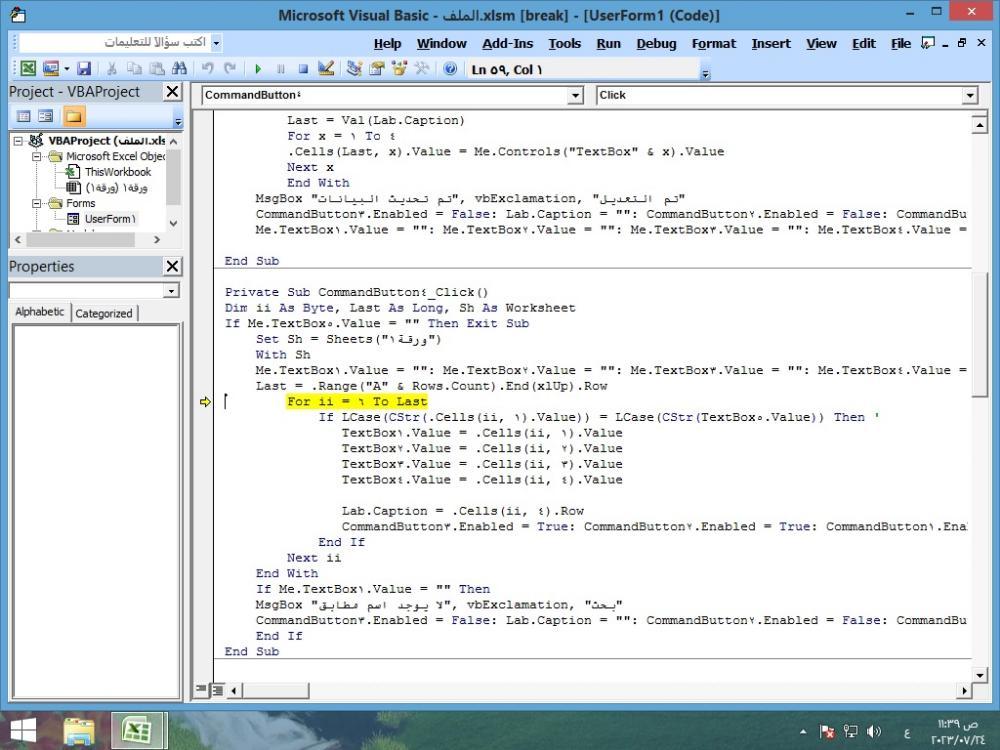The image size is (1000, 750).
Task: Select UserForm1 in project tree
Action: coord(110,219)
